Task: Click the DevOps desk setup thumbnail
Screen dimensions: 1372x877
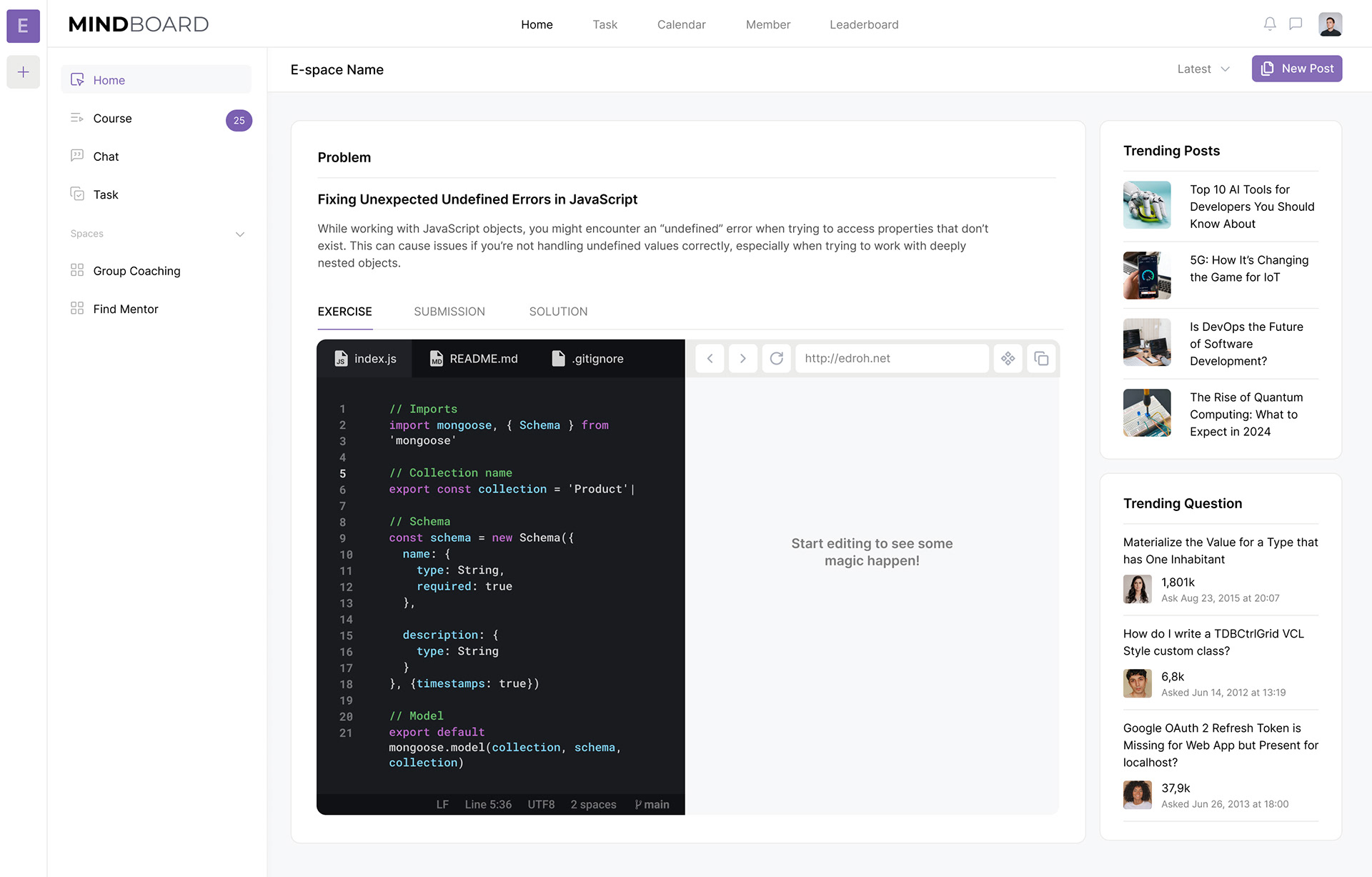Action: pos(1147,342)
